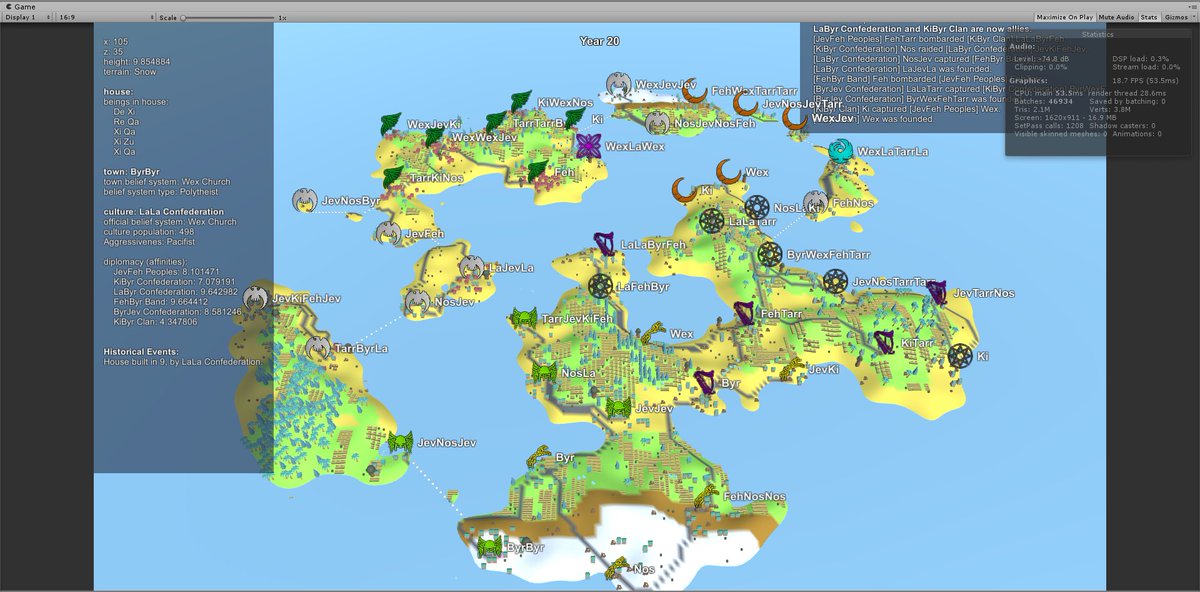Click the 'Historical Events:' heading
The height and width of the screenshot is (592, 1200).
tap(141, 352)
